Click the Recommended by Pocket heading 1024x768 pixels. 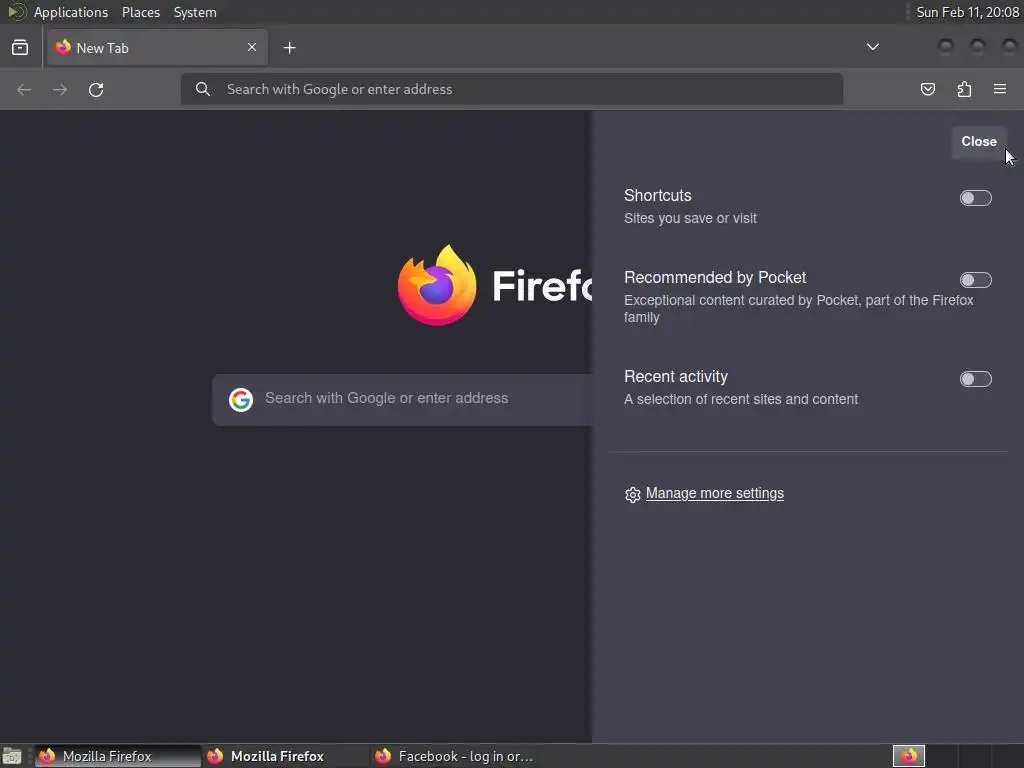714,278
